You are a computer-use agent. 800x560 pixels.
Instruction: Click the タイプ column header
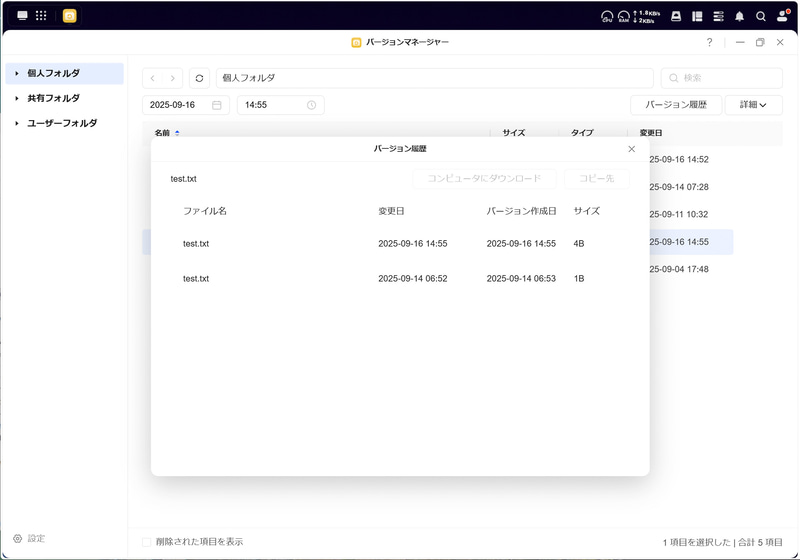click(582, 133)
